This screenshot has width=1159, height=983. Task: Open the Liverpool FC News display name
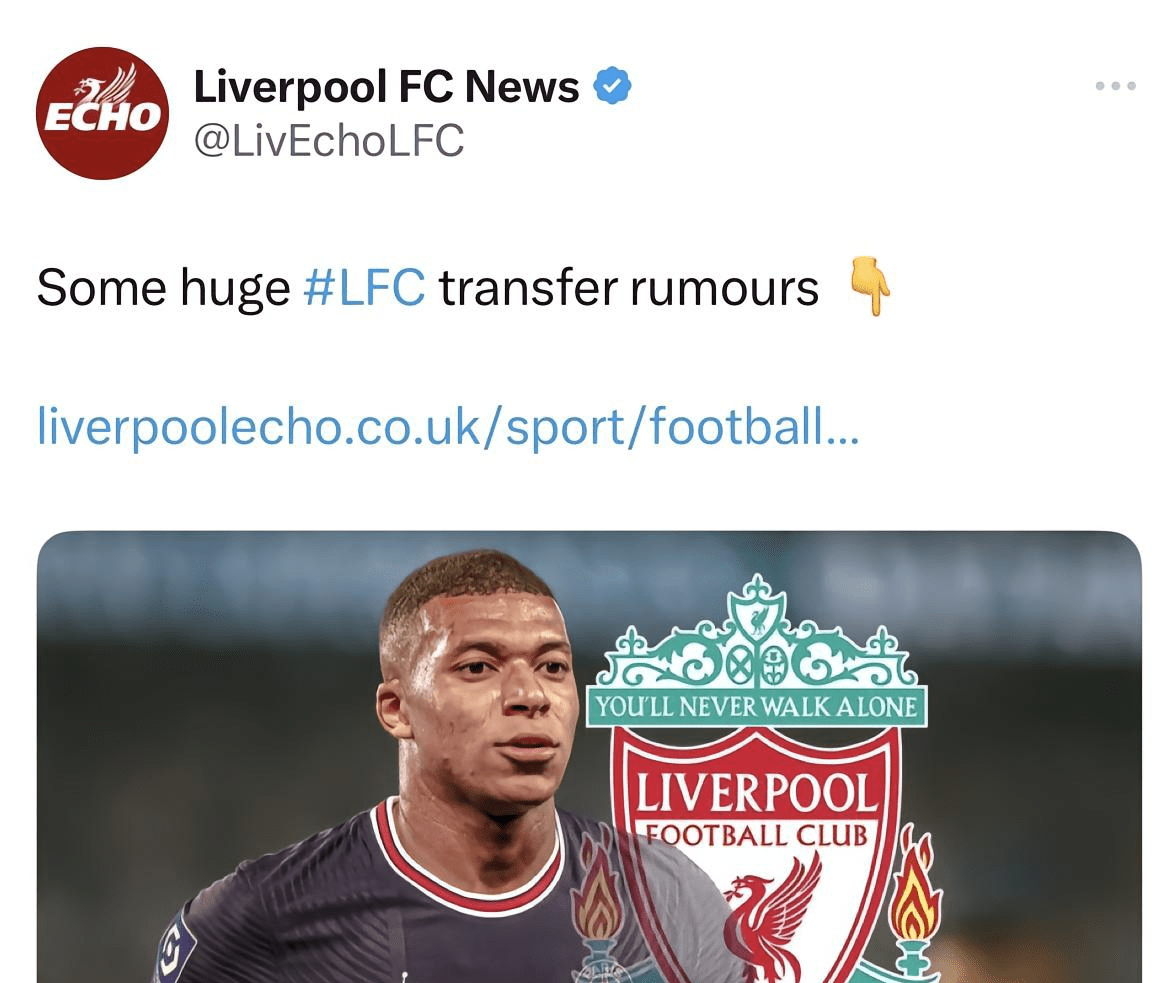[x=386, y=86]
